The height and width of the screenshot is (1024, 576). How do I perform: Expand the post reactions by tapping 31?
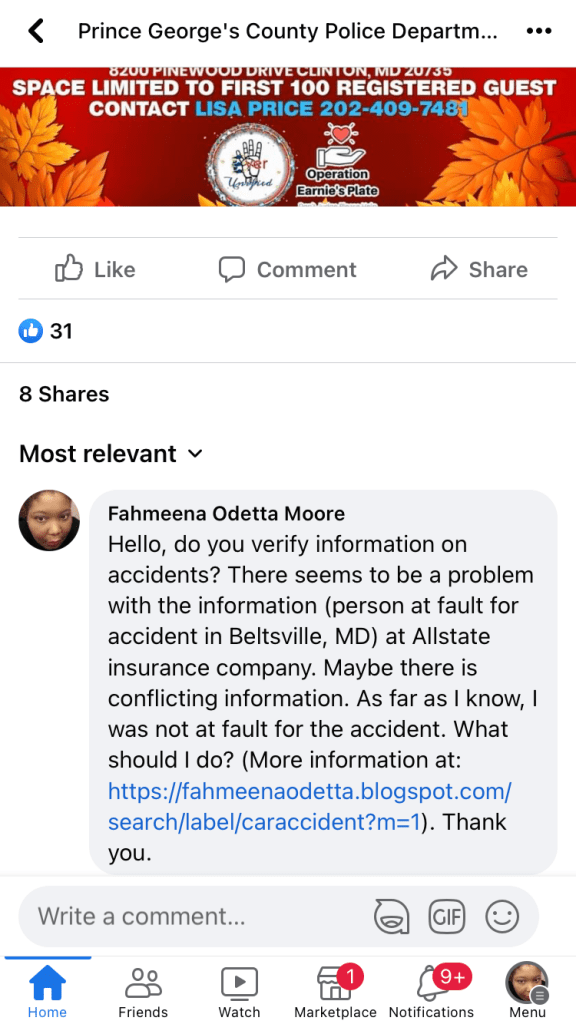click(x=46, y=330)
